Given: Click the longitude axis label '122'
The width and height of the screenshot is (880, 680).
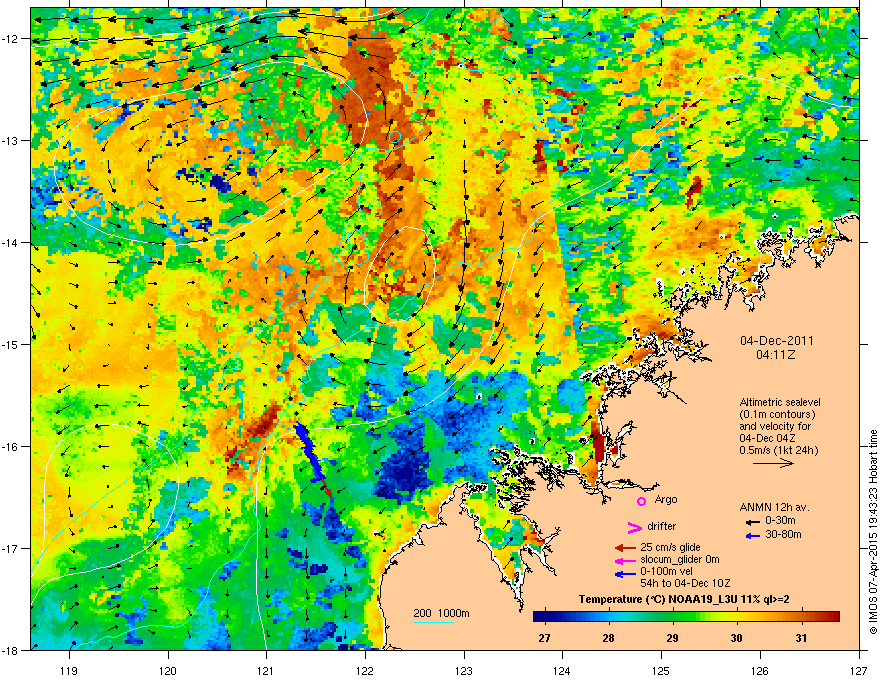Looking at the screenshot, I should (365, 670).
